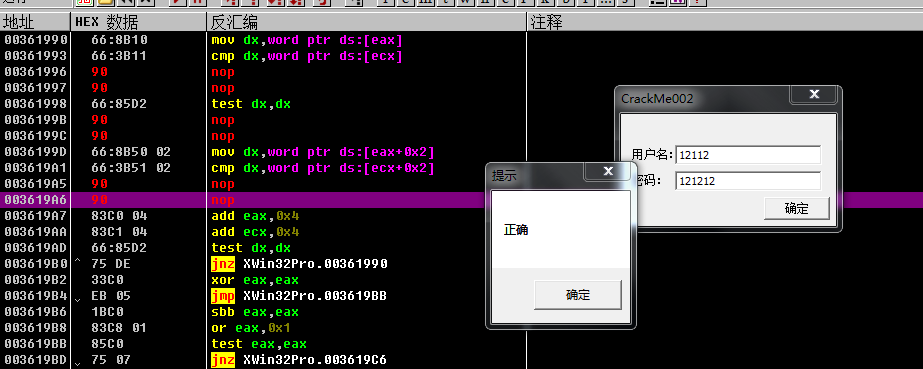Close the 提示 dialog with its X
The image size is (923, 369).
click(x=608, y=171)
